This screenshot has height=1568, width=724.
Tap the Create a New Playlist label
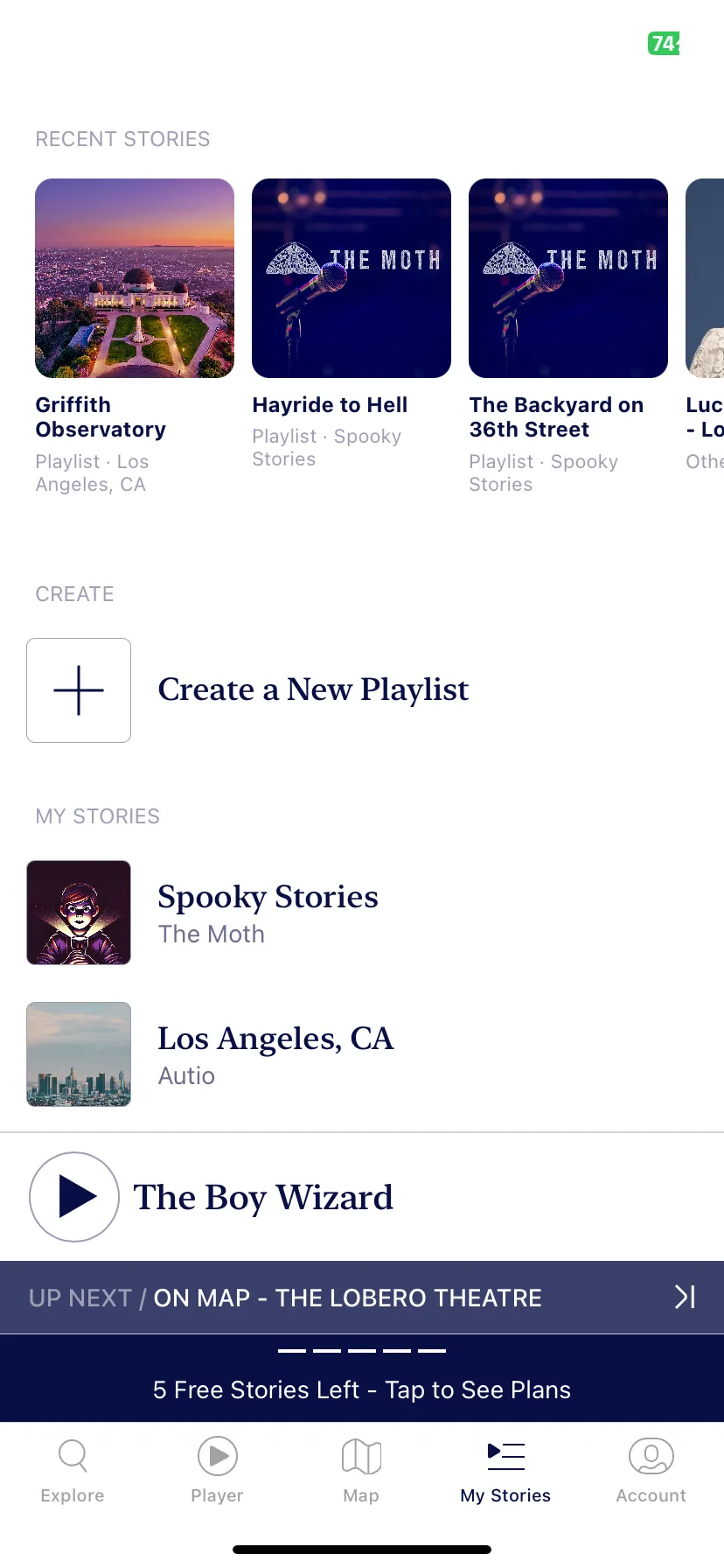pyautogui.click(x=313, y=689)
